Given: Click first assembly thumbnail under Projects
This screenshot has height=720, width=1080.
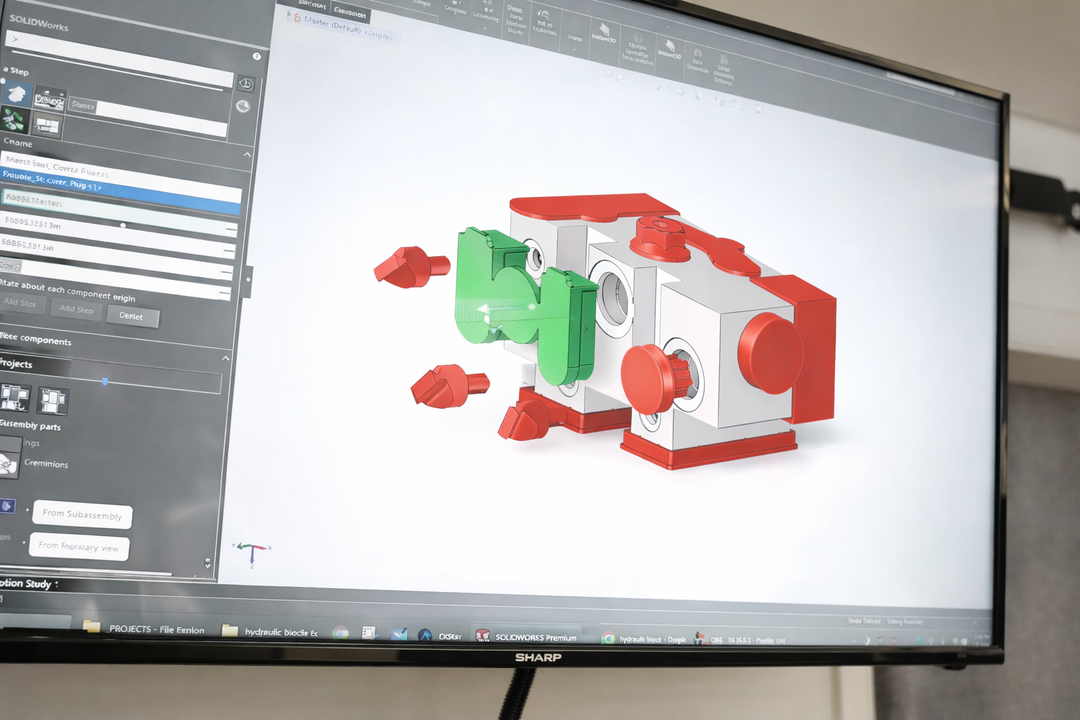Looking at the screenshot, I should coord(14,398).
